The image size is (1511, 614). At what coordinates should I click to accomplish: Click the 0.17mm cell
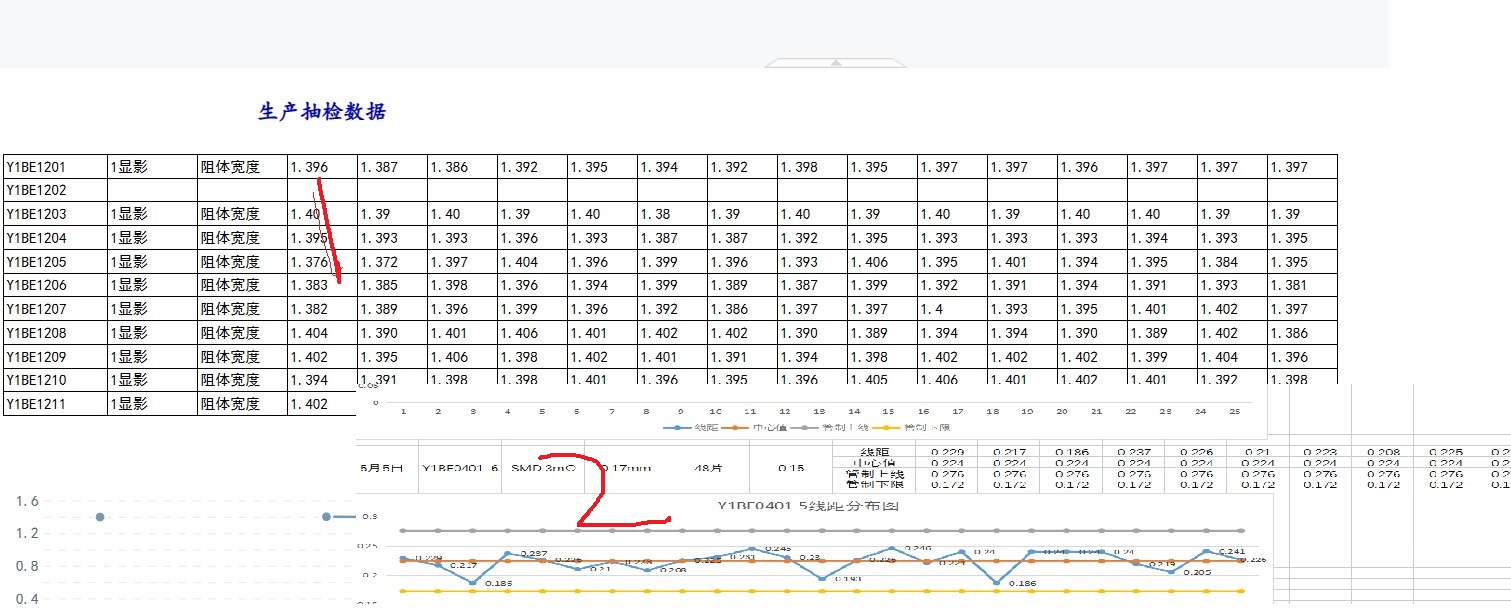625,467
